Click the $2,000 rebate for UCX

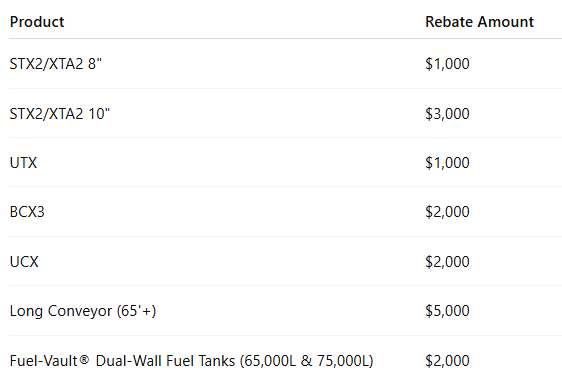click(447, 262)
